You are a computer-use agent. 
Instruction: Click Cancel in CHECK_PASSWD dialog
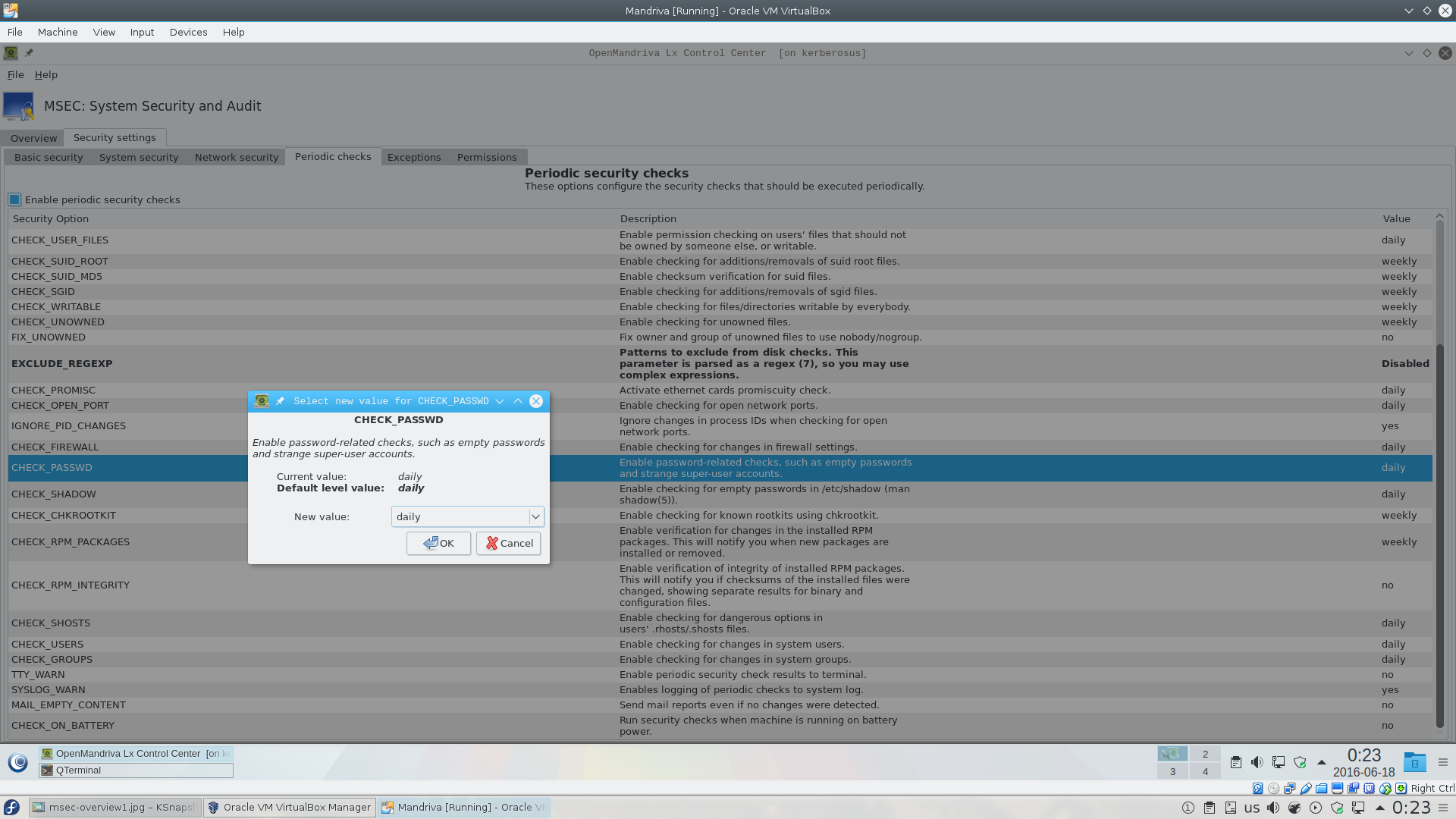pos(508,543)
